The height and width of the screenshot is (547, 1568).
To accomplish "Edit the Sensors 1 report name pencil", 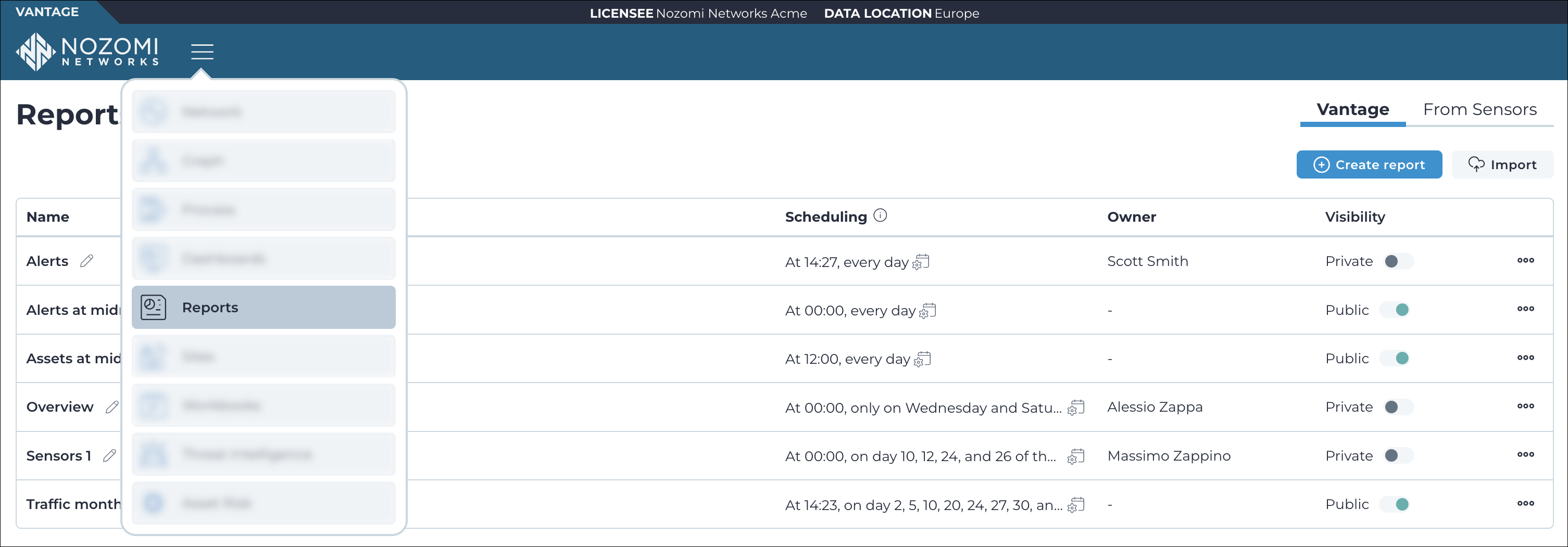I will click(x=109, y=456).
